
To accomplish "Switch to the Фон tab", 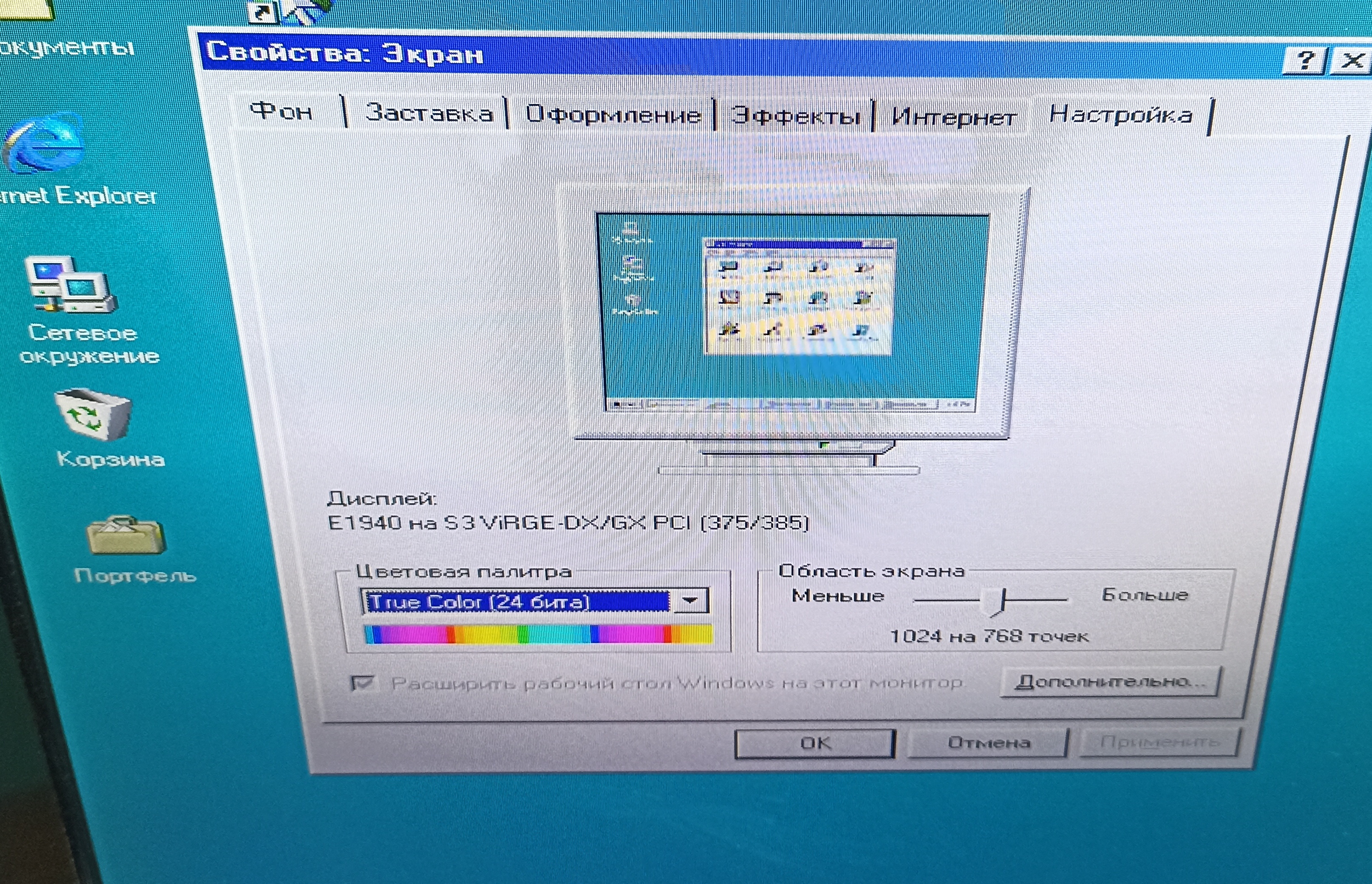I will tap(282, 111).
